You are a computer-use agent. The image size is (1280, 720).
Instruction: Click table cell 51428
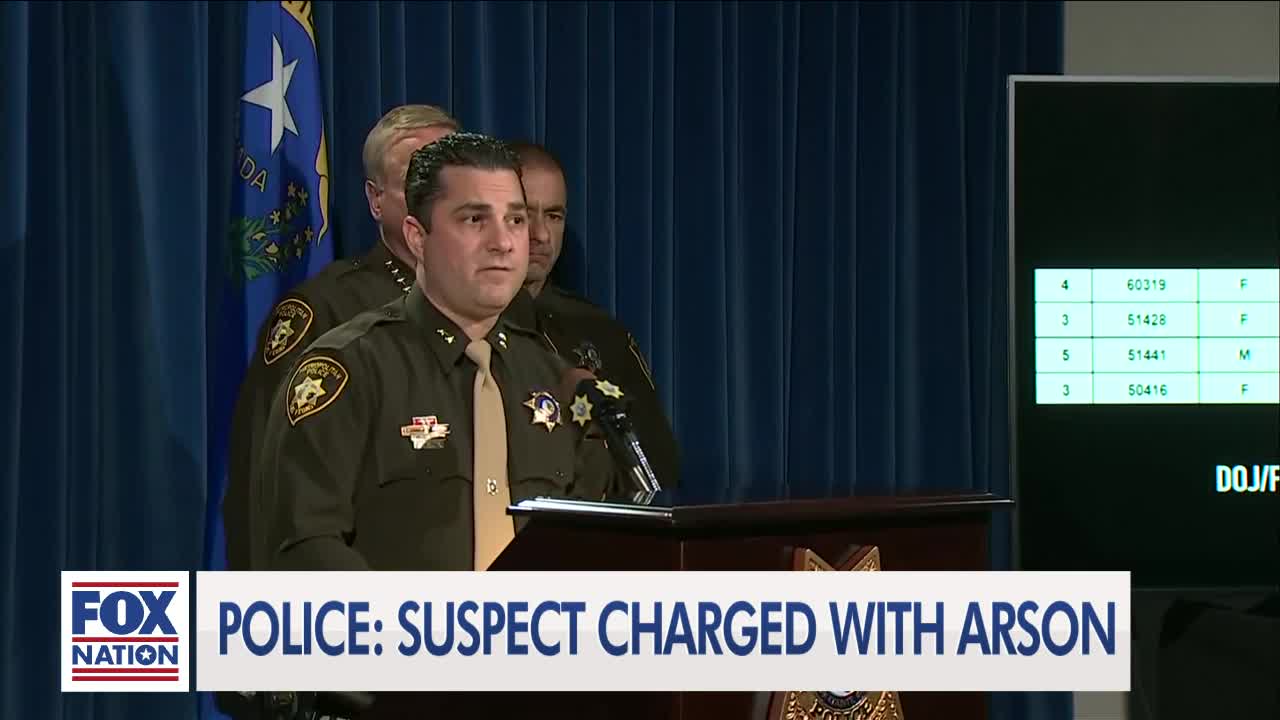[1145, 320]
